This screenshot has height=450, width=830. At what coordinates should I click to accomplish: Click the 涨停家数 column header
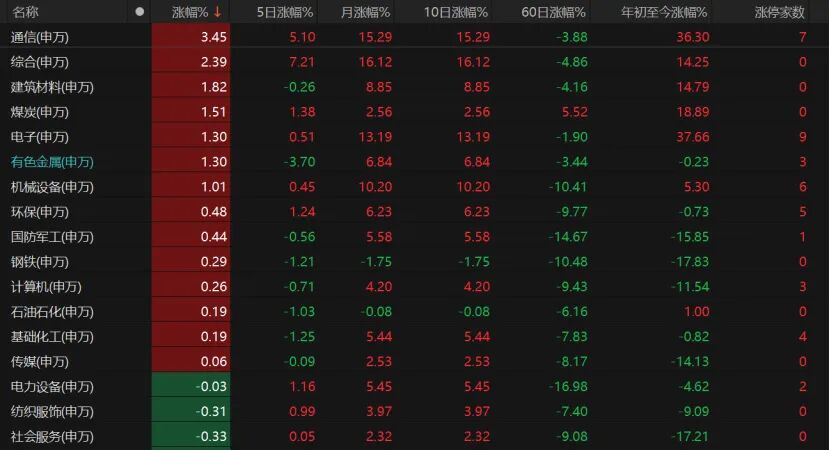tap(779, 12)
